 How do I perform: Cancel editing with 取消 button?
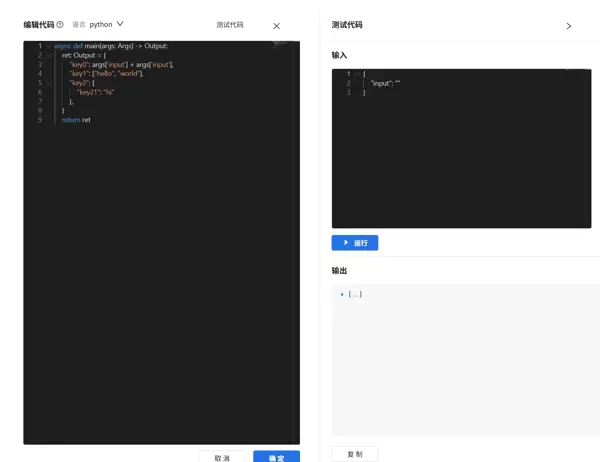(222, 457)
